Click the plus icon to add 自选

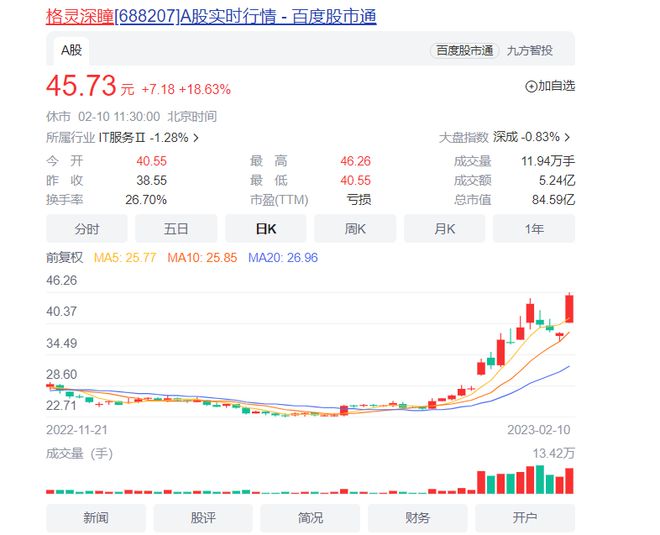(531, 86)
